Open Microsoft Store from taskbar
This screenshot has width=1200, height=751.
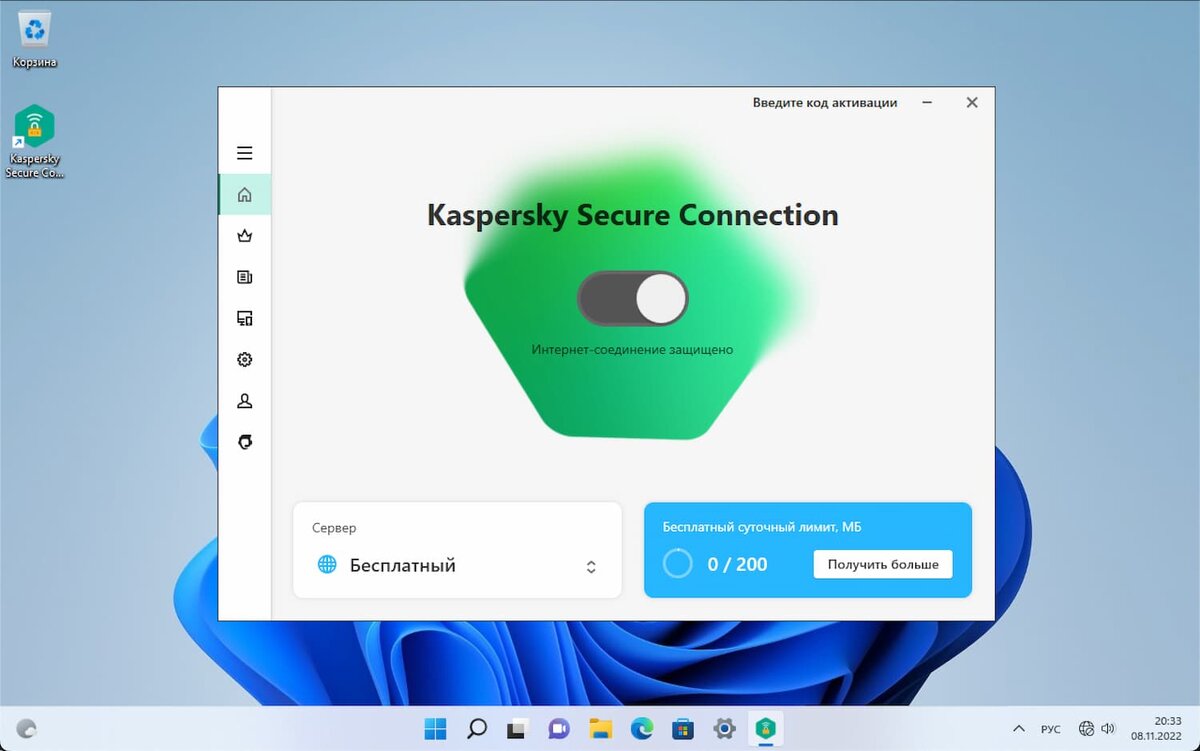[x=683, y=729]
